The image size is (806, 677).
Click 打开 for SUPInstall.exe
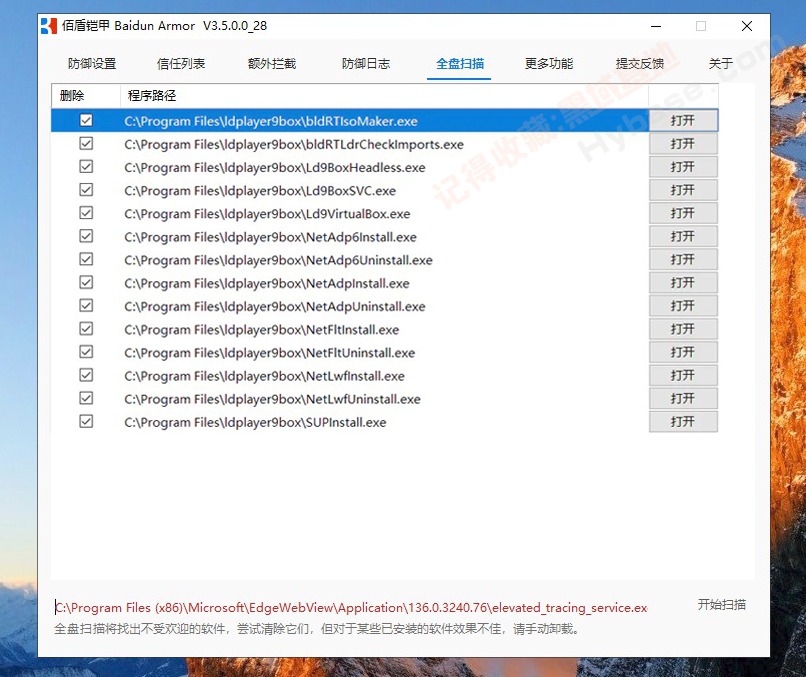683,422
